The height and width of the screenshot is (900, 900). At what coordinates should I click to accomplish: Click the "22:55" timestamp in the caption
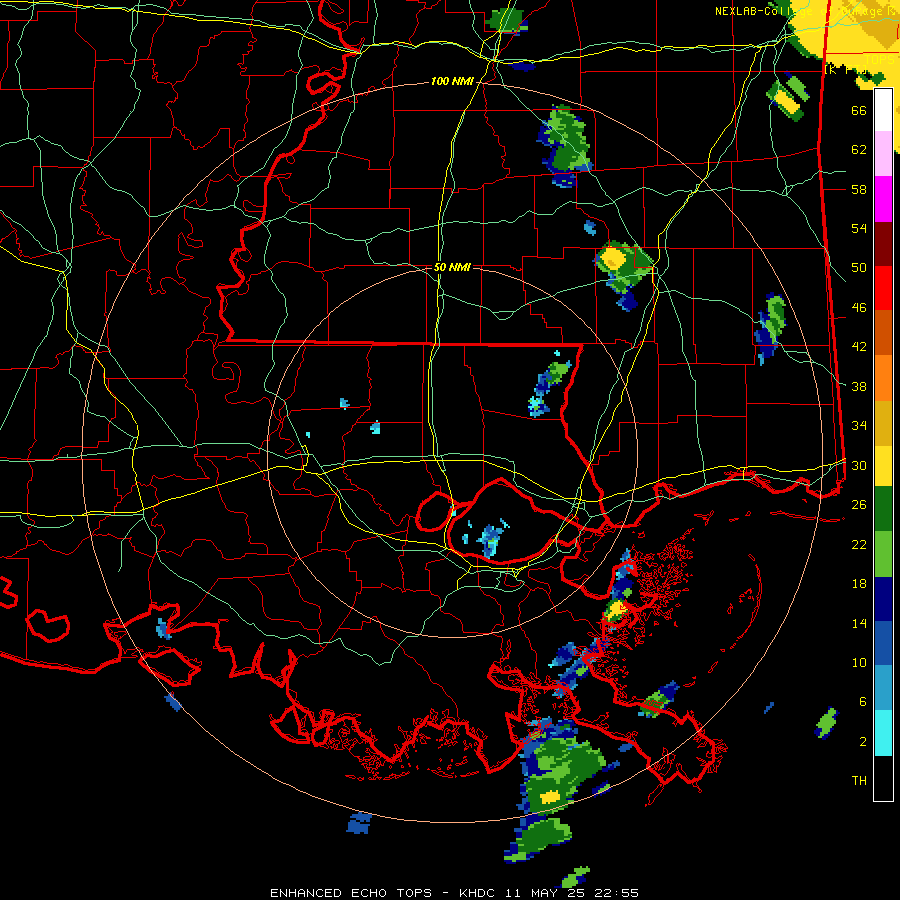coord(618,893)
